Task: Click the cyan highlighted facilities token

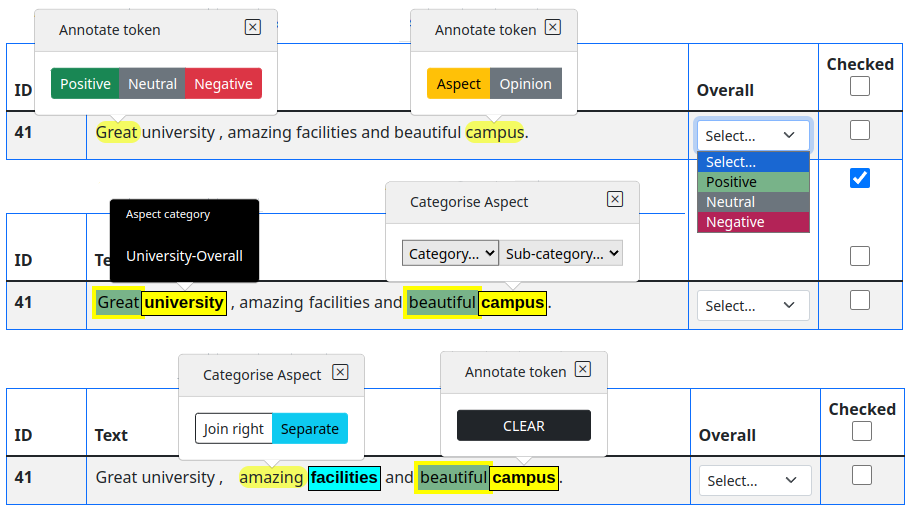Action: (x=344, y=478)
